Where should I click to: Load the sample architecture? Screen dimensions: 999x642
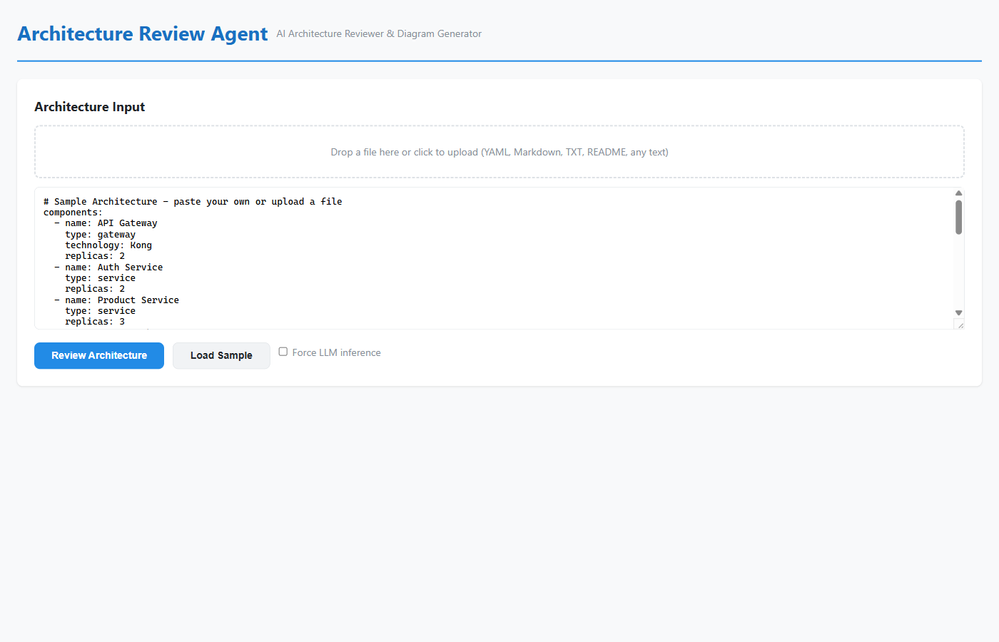point(221,355)
